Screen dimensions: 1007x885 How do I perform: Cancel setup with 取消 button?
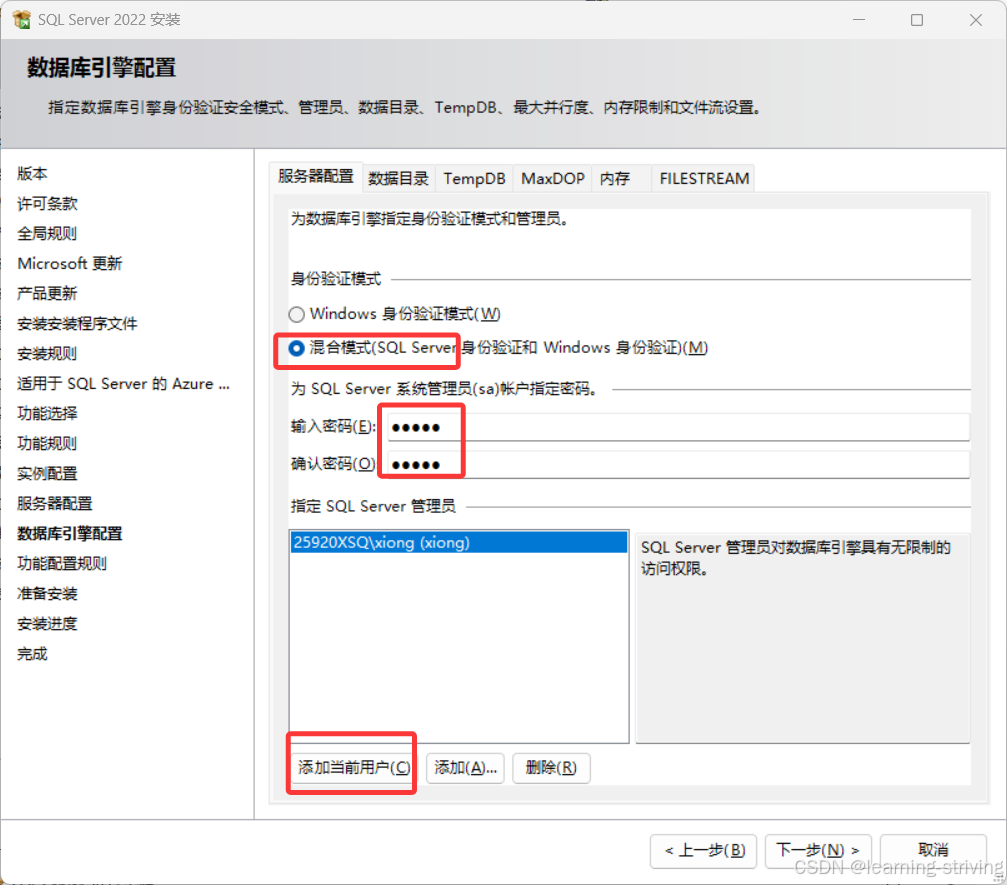click(x=933, y=851)
